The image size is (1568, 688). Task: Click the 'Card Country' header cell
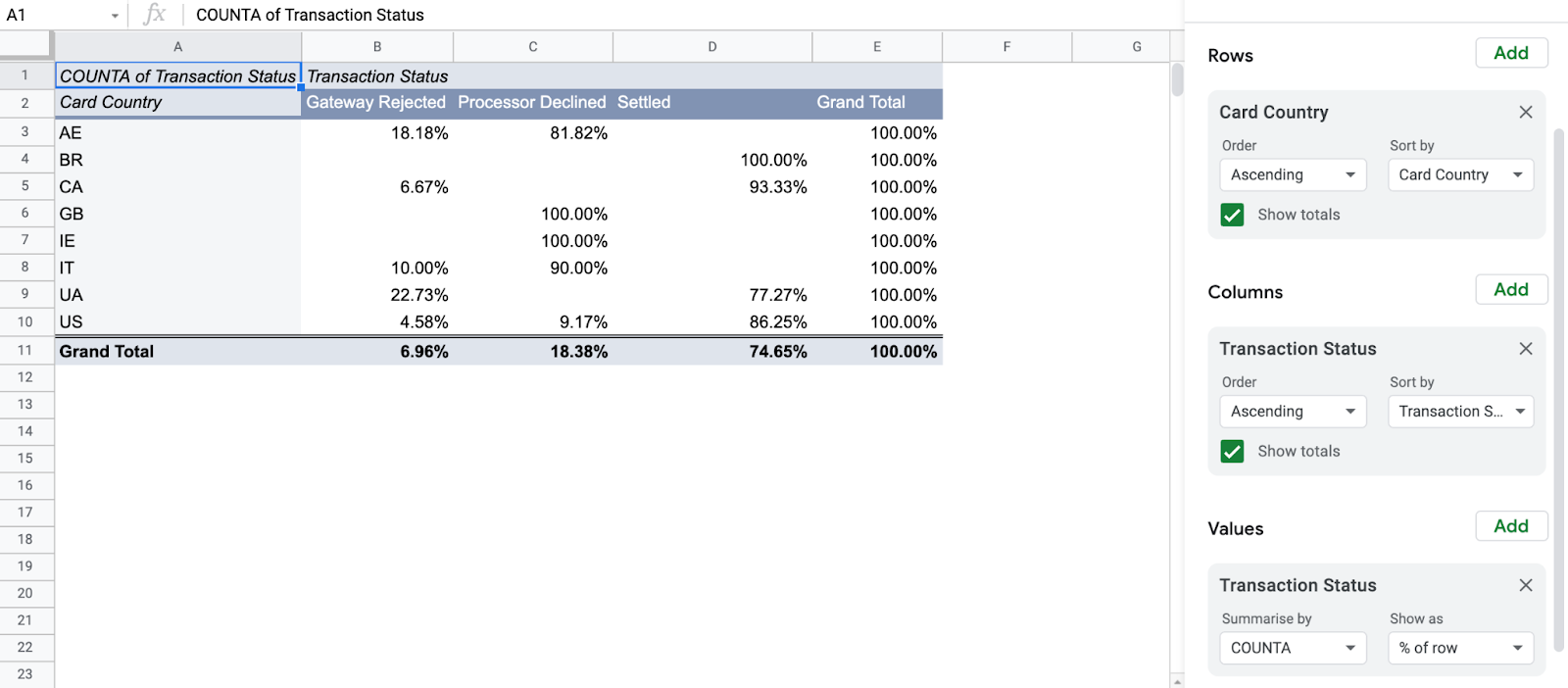(x=177, y=102)
